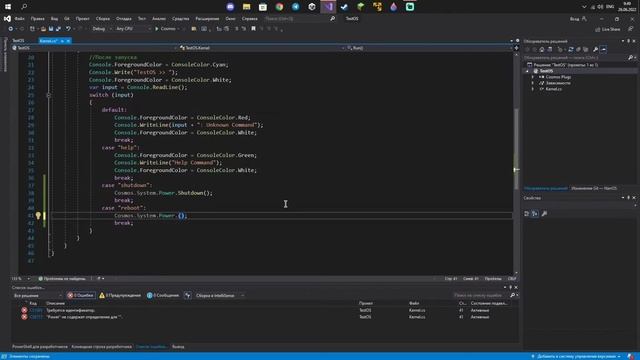640x360 pixels.
Task: Click the alphabetical sort icon in Properties panel
Action: tap(535, 213)
